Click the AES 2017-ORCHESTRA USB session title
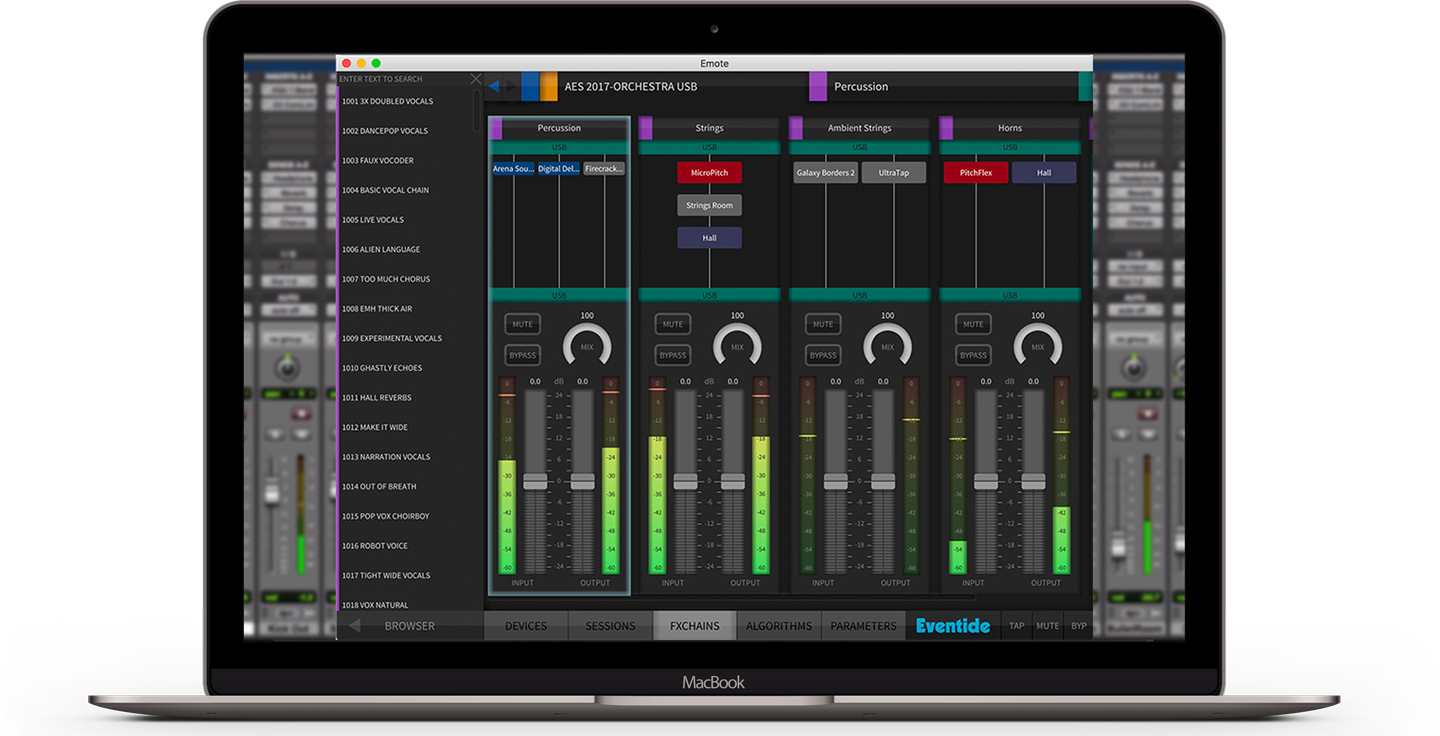 pyautogui.click(x=631, y=86)
